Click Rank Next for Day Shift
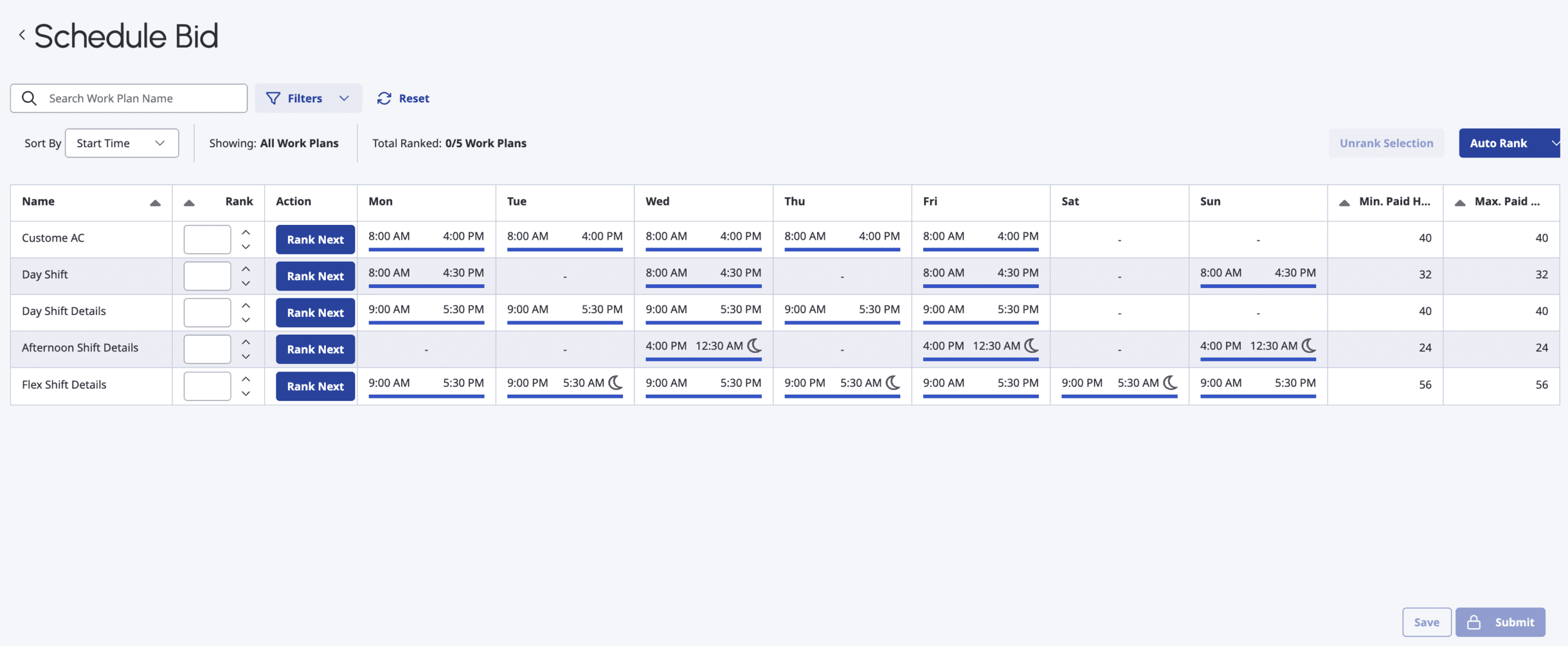Viewport: 1568px width, 646px height. click(x=315, y=276)
